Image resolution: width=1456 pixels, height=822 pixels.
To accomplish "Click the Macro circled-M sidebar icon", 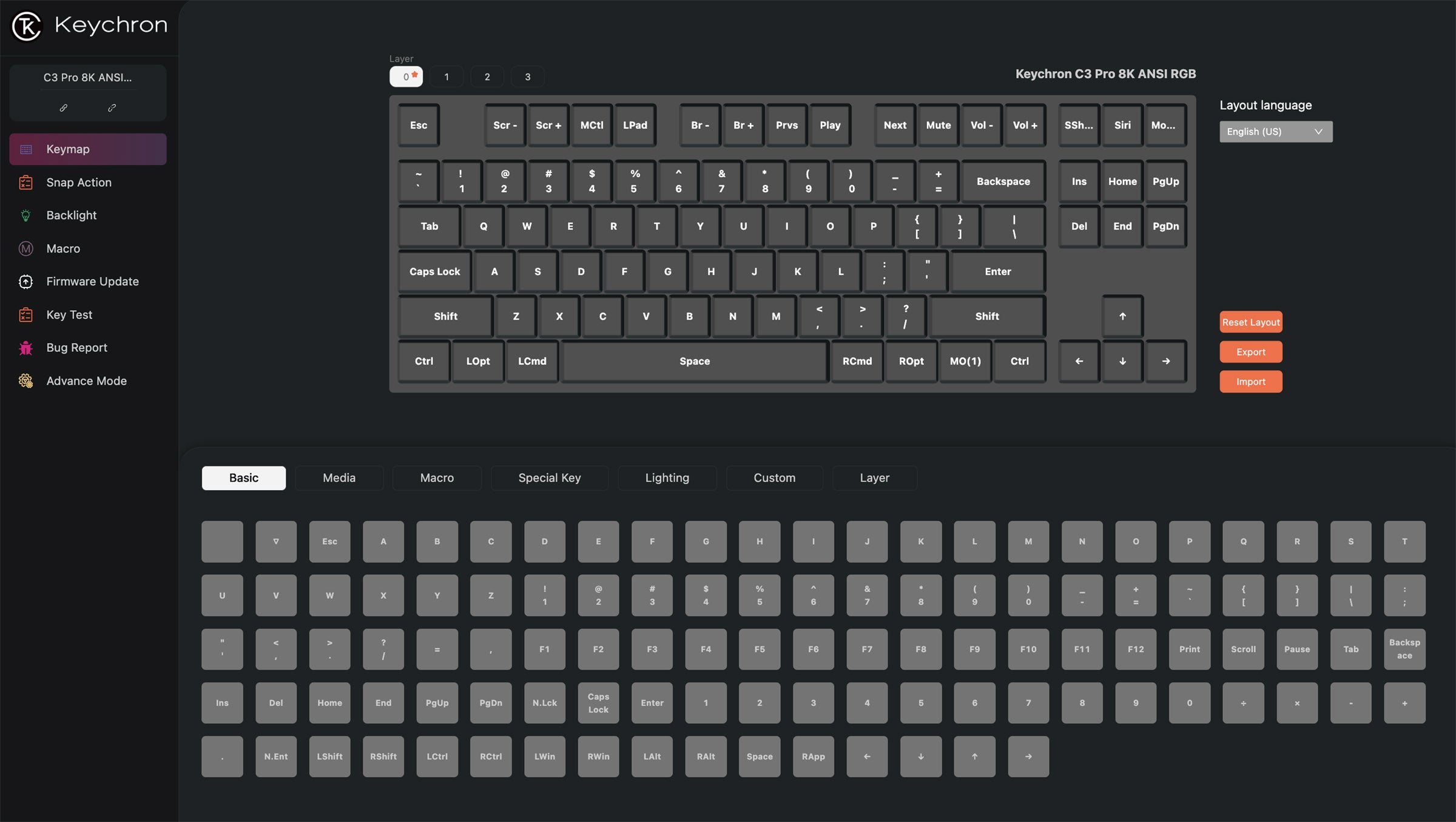I will (25, 249).
